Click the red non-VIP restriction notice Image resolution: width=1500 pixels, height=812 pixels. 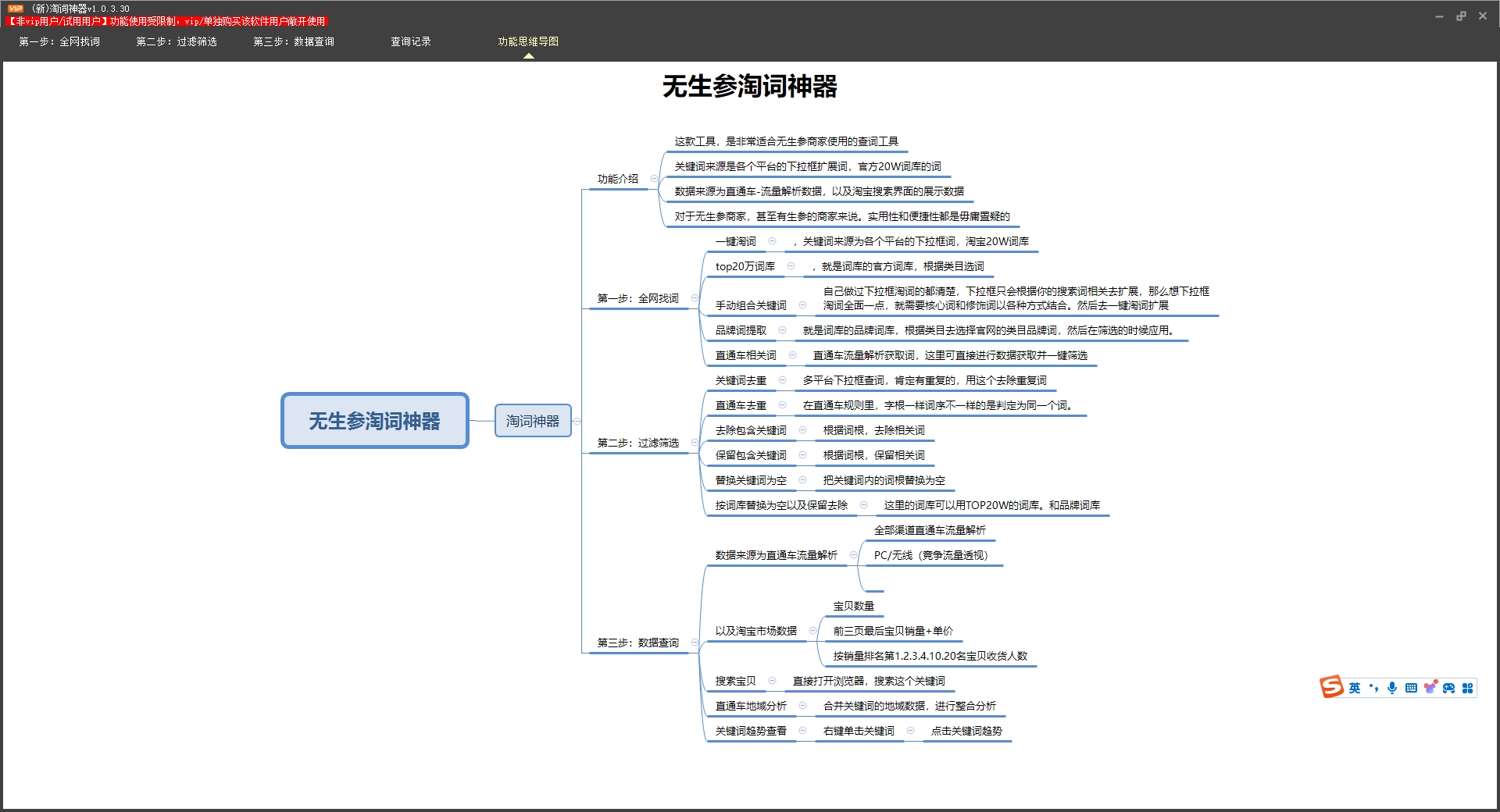166,21
